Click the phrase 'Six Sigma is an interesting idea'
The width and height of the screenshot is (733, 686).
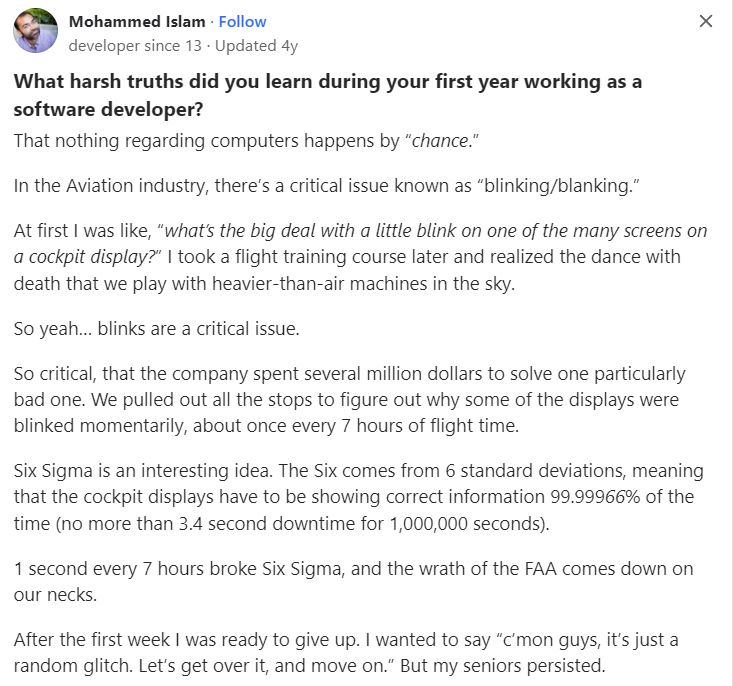(x=143, y=470)
